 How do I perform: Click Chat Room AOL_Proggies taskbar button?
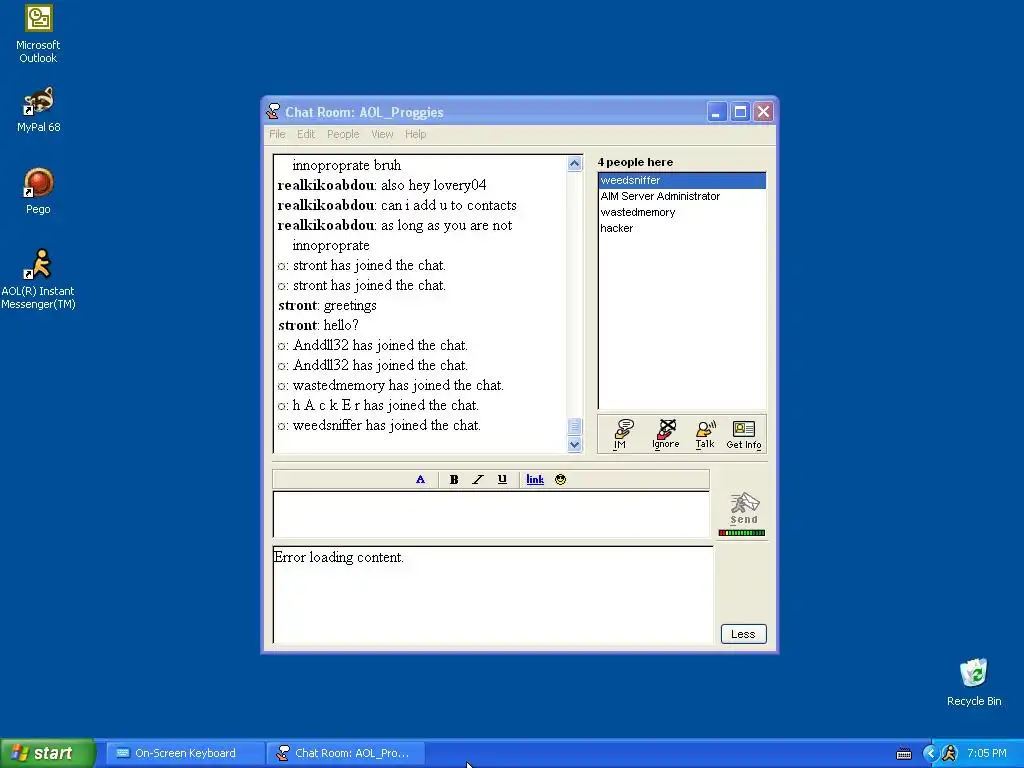coord(346,753)
